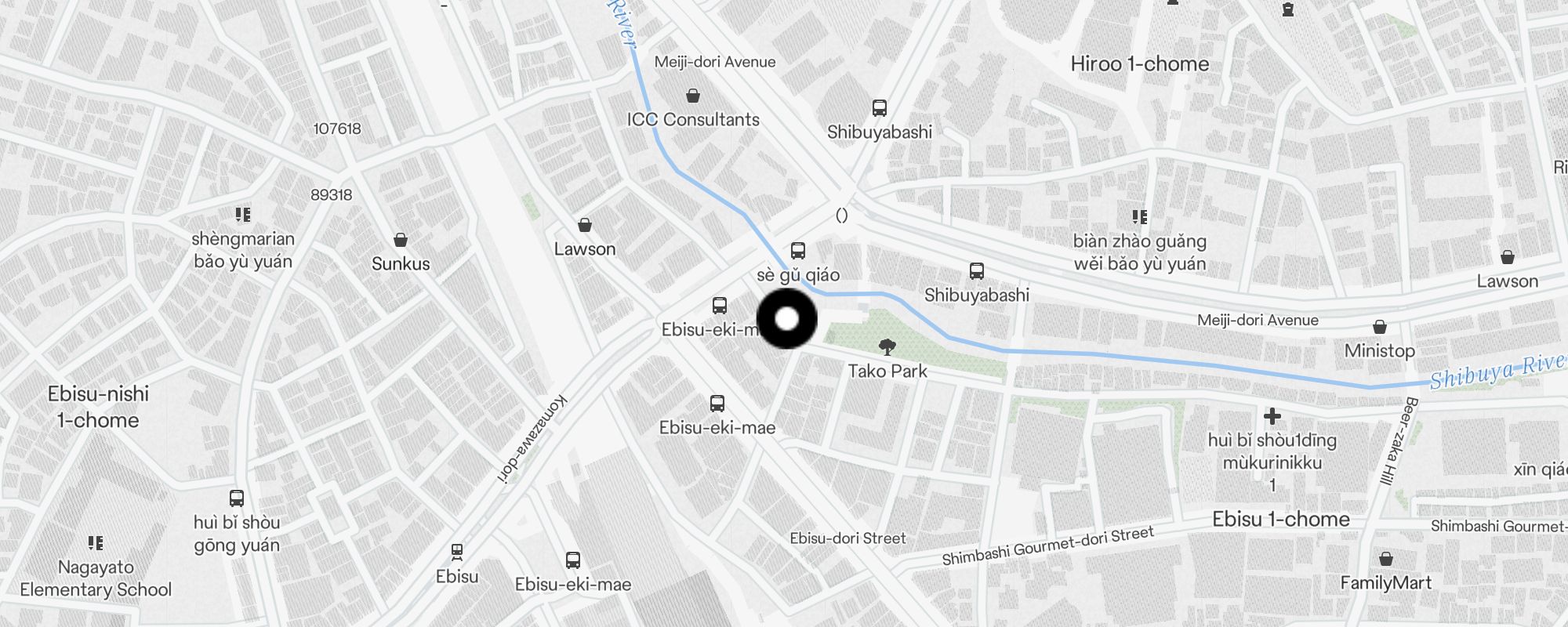
Task: Click the ICC Consultants shop icon
Action: [692, 96]
